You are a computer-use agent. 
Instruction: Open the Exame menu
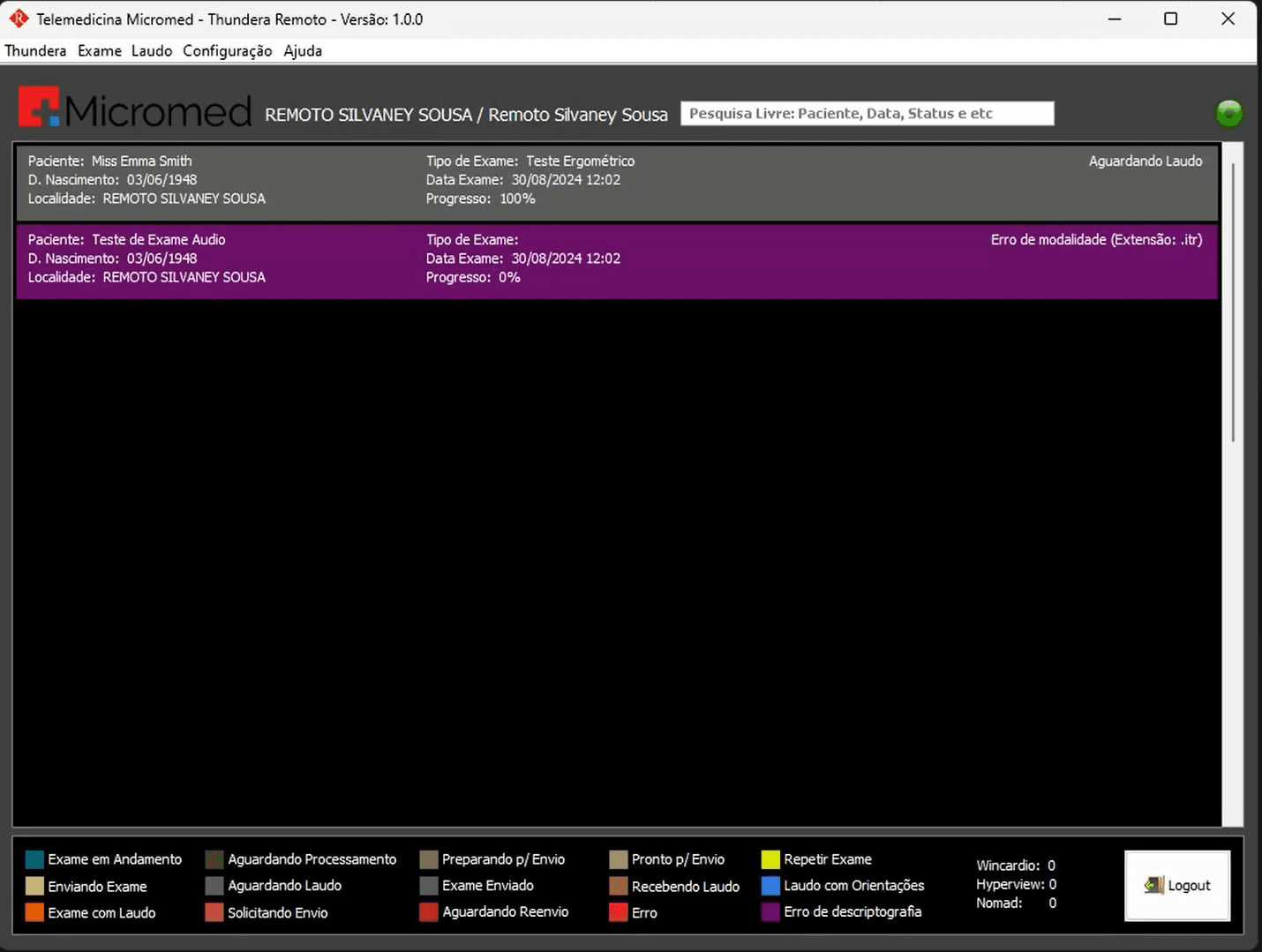100,51
